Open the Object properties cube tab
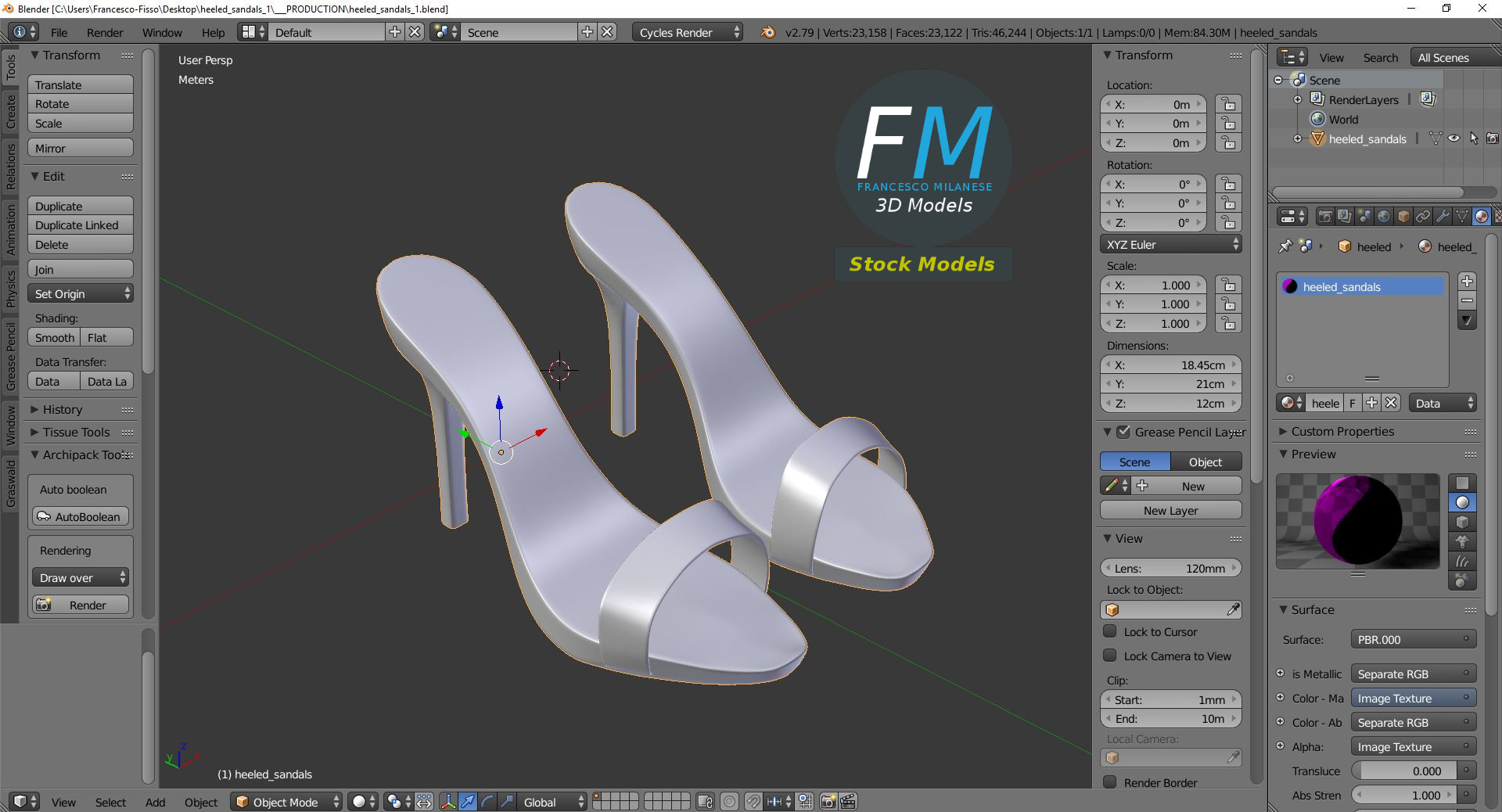The height and width of the screenshot is (812, 1502). click(x=1403, y=217)
